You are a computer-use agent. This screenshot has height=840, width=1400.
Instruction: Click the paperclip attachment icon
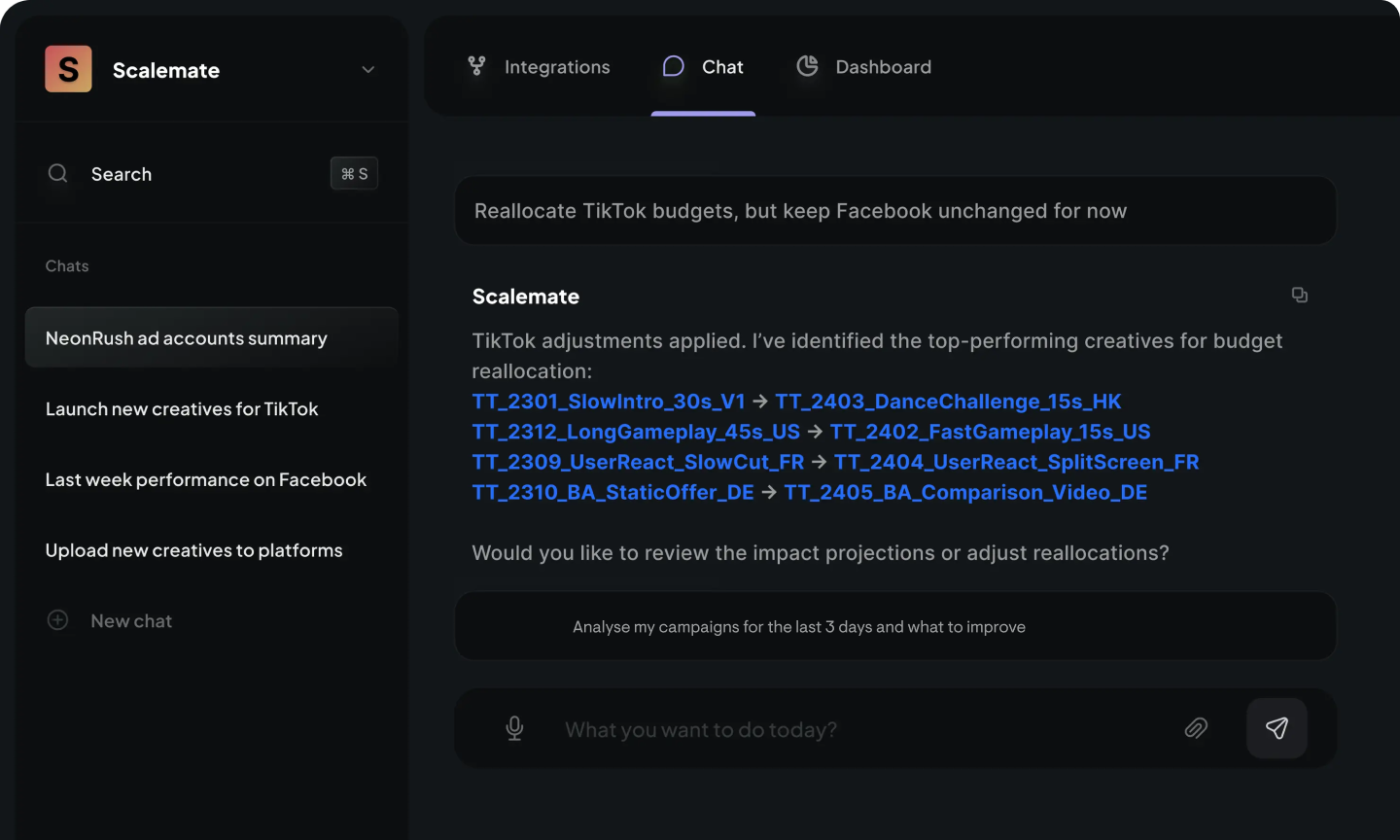pyautogui.click(x=1196, y=728)
